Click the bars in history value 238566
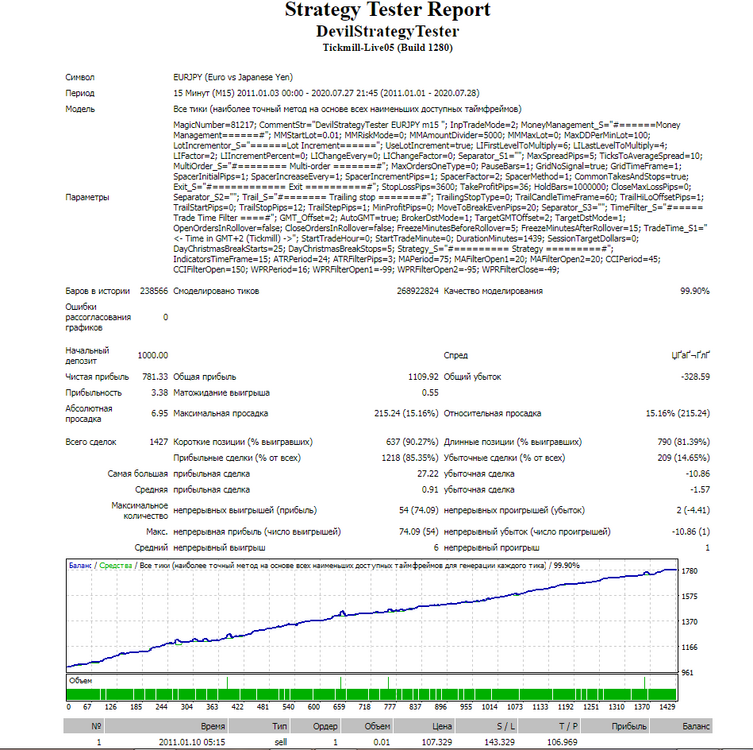753x750 pixels. [x=154, y=291]
